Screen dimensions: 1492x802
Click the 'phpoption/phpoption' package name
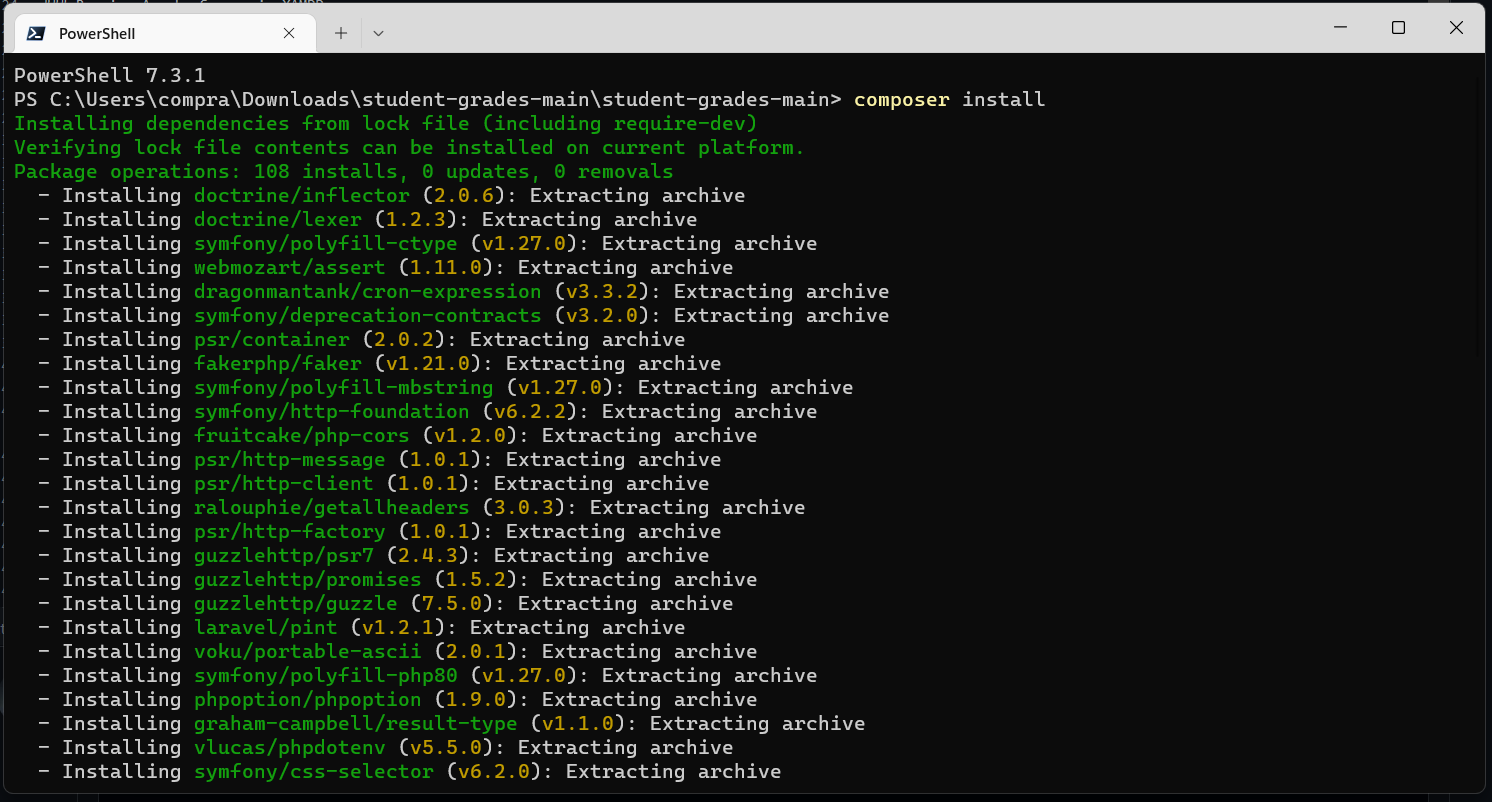308,699
